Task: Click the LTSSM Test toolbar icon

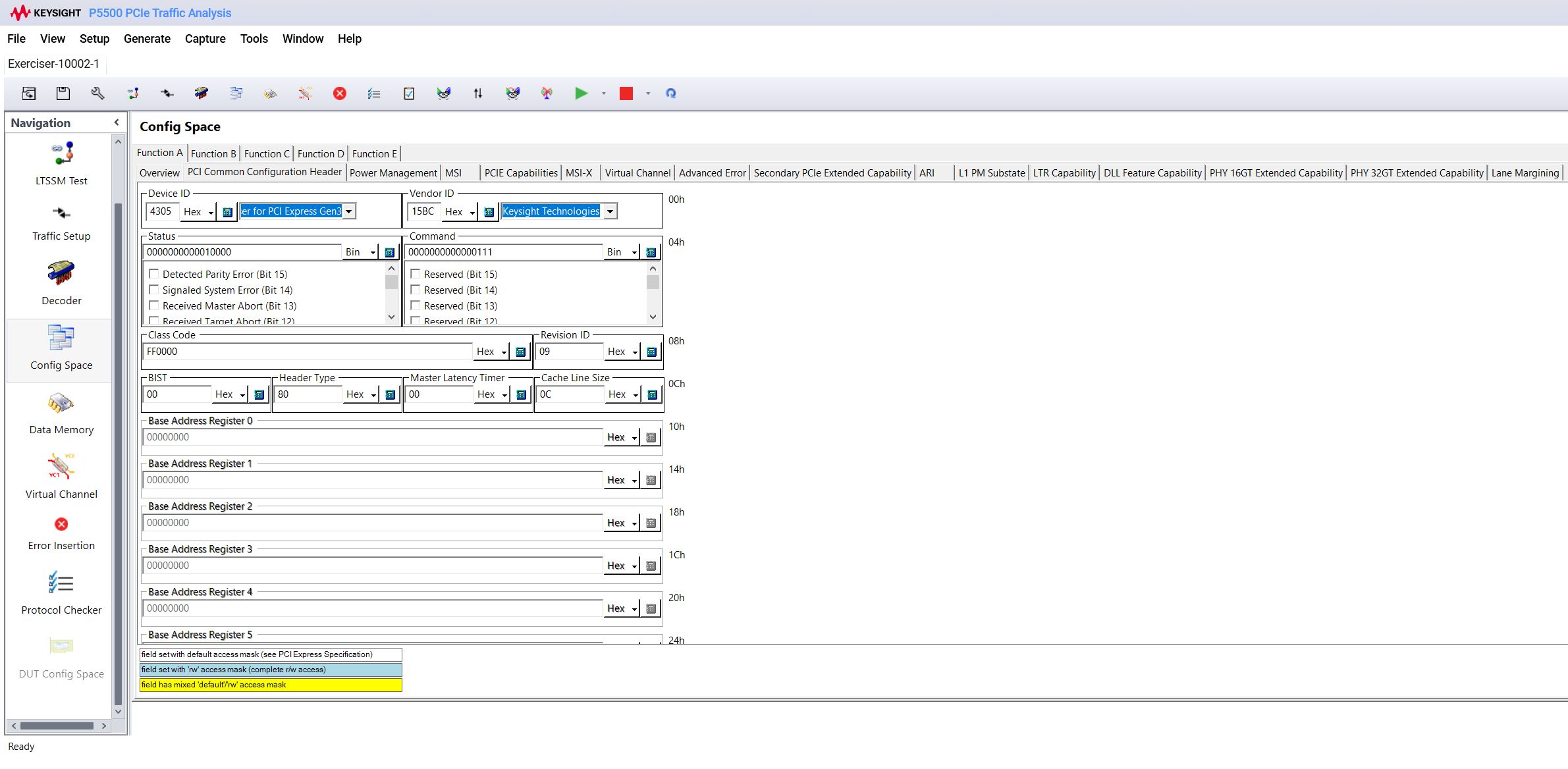Action: (133, 93)
